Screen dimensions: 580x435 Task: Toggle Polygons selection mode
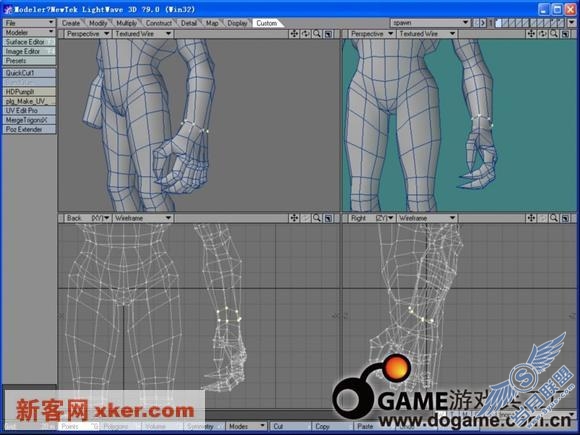(x=115, y=426)
